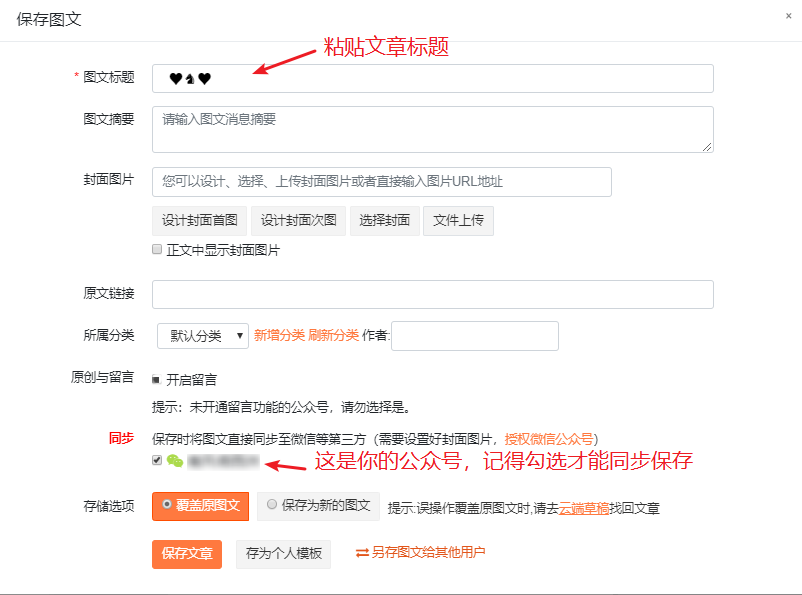The height and width of the screenshot is (595, 802).
Task: Click 设计封面次图 button
Action: pos(299,221)
